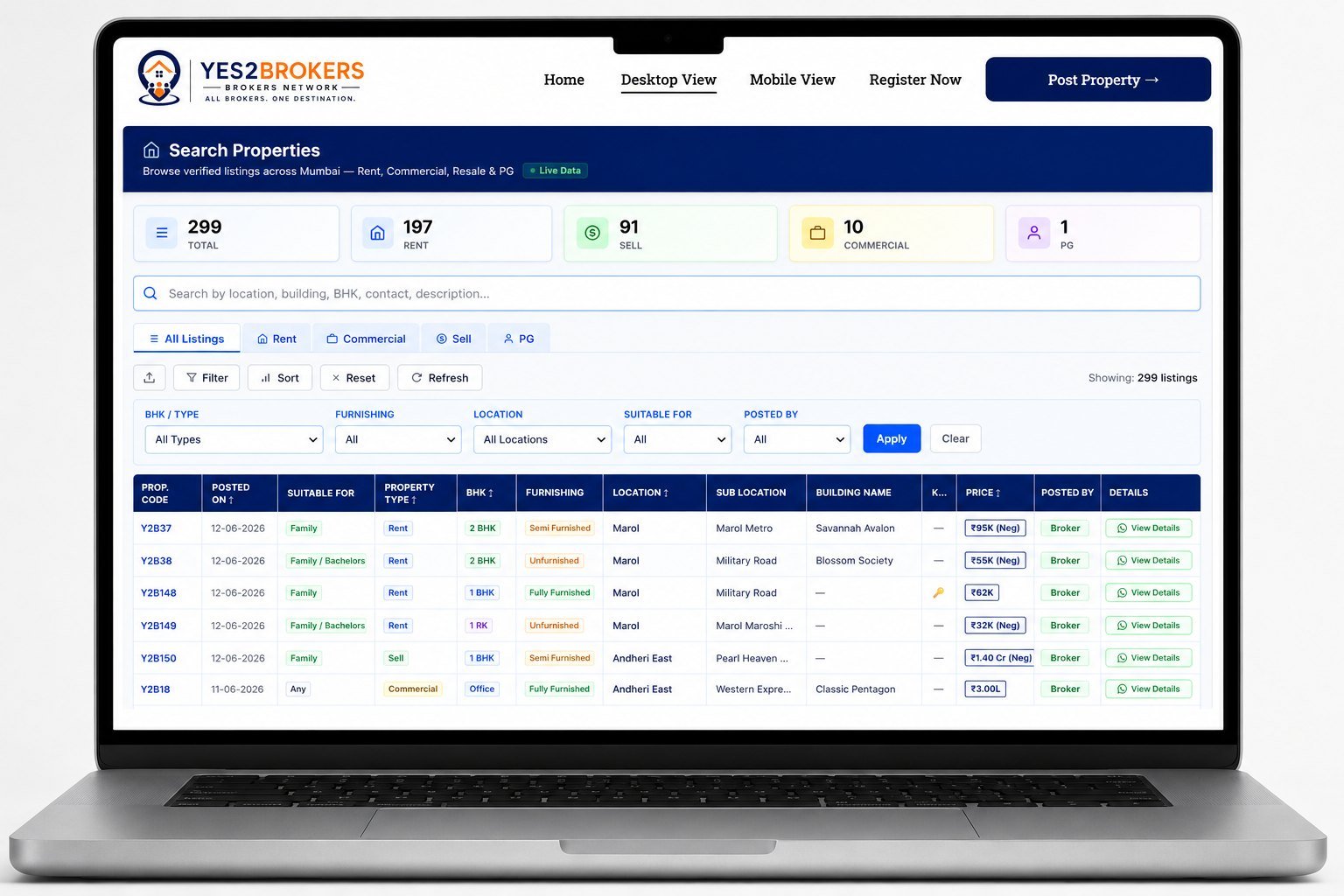Image resolution: width=1344 pixels, height=896 pixels.
Task: Sort by Price column arrow
Action: pyautogui.click(x=997, y=493)
